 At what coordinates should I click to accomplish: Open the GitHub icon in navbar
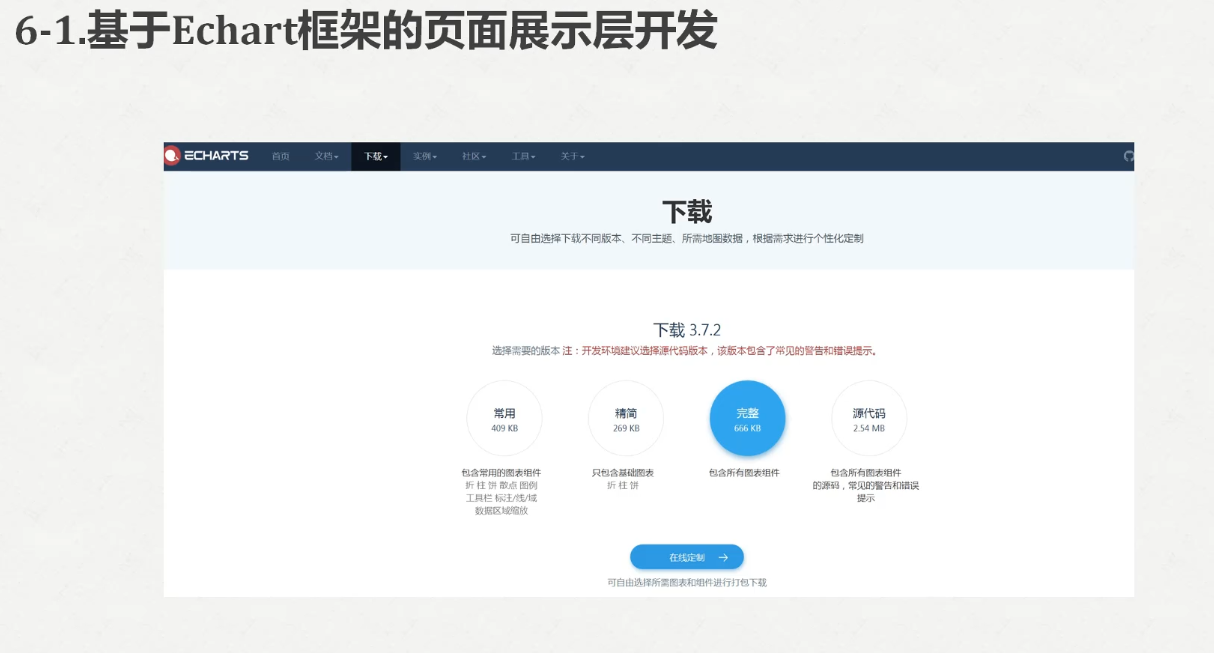pyautogui.click(x=1129, y=156)
